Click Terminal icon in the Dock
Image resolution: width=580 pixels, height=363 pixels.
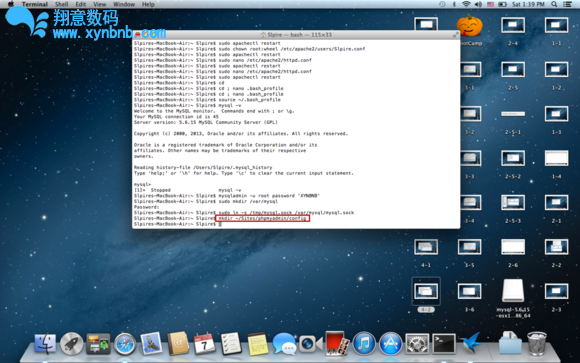(x=444, y=343)
